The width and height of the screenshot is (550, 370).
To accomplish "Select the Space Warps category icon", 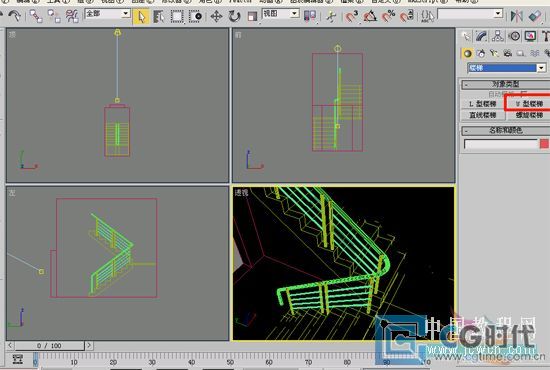I will 535,54.
